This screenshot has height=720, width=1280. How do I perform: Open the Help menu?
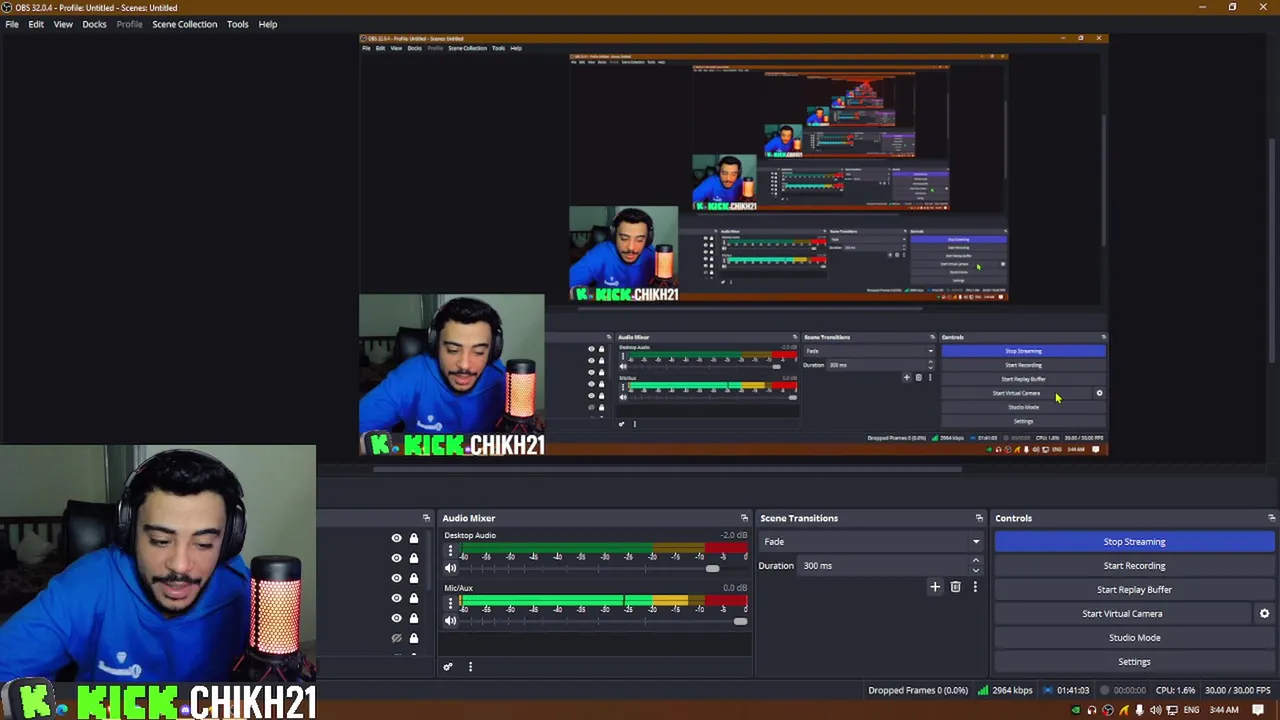point(268,24)
